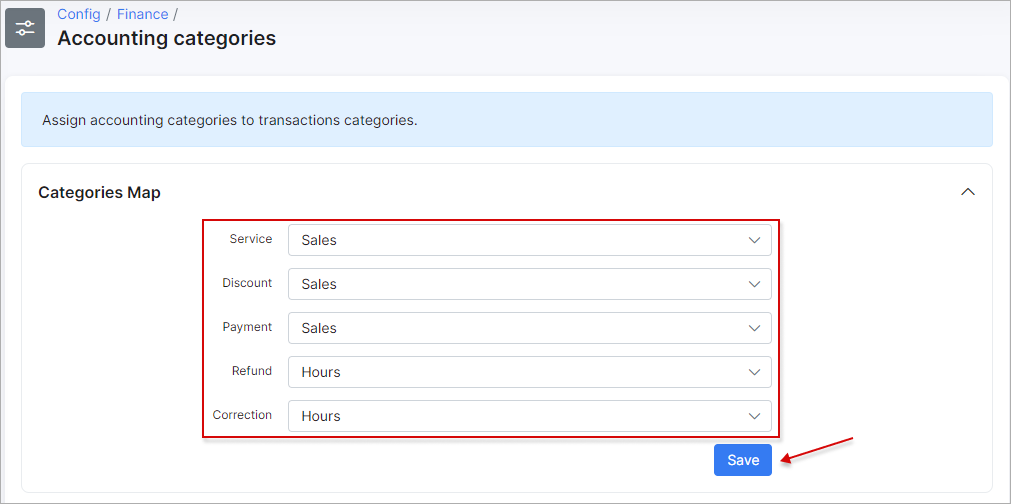This screenshot has height=504, width=1011.
Task: Click the blue info banner text
Action: [x=230, y=121]
